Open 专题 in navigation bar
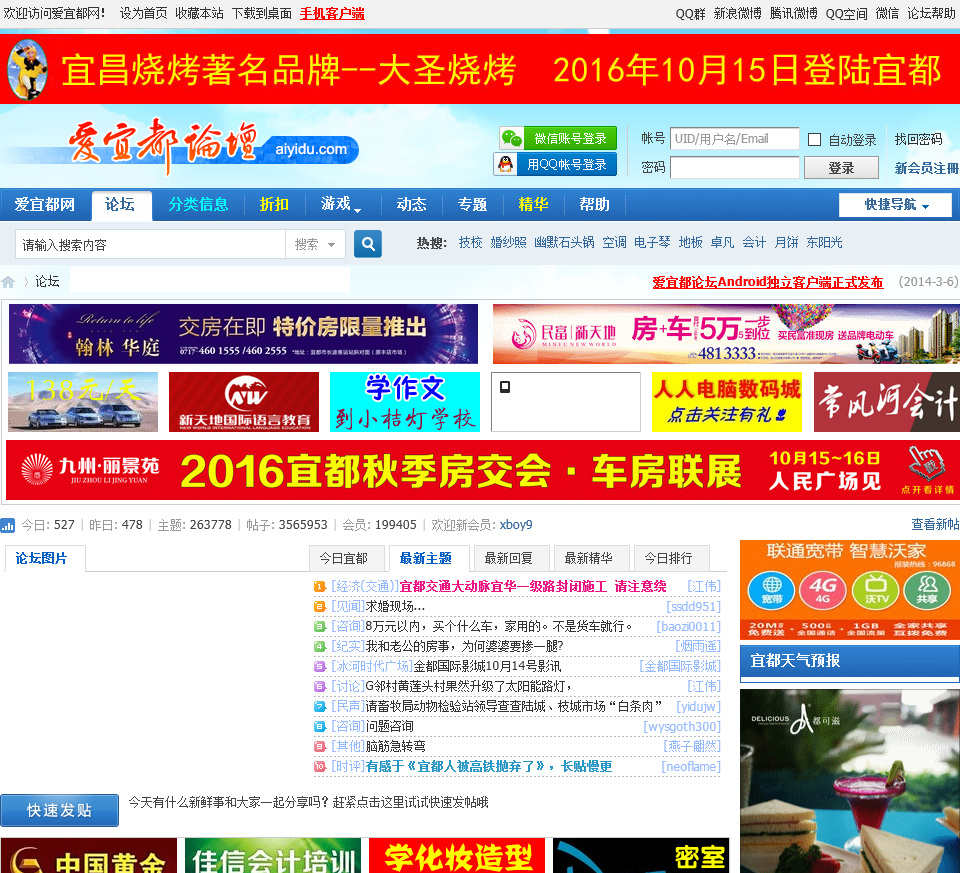 [472, 204]
